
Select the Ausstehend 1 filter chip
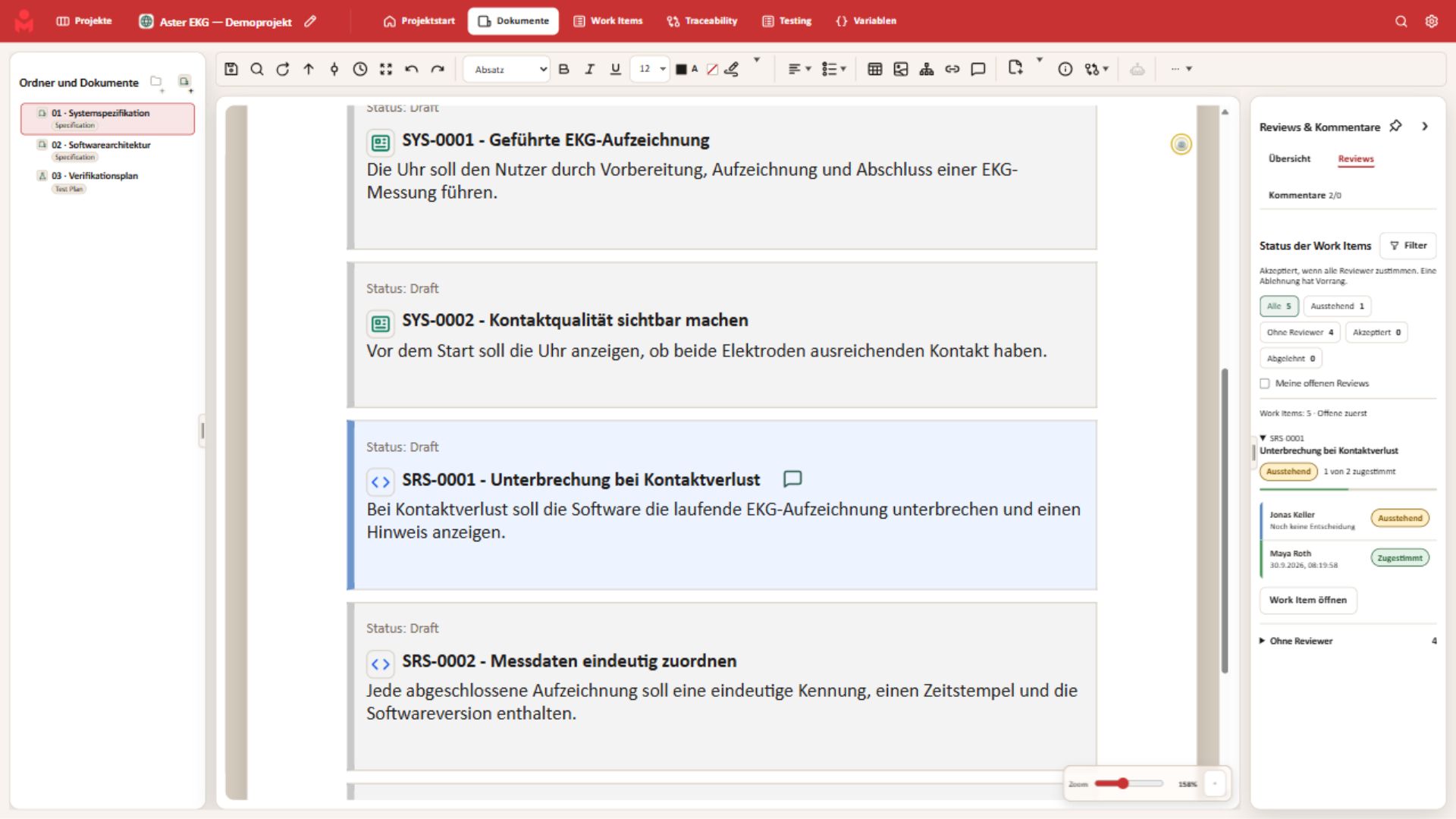1337,306
